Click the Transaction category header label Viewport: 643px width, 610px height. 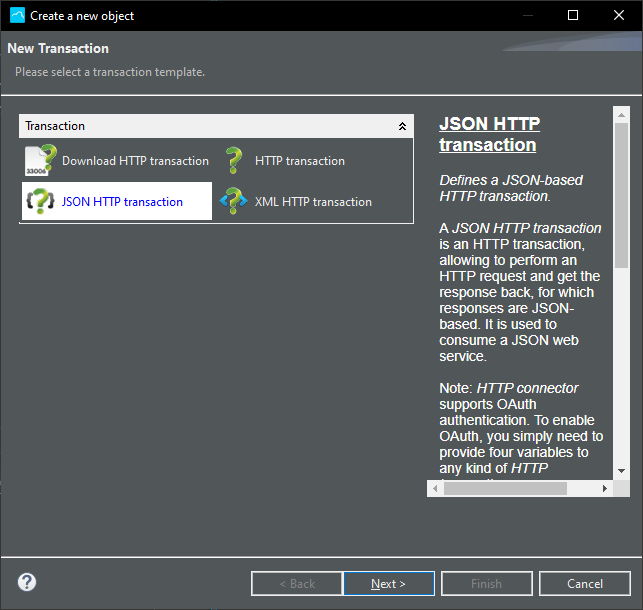pos(55,127)
